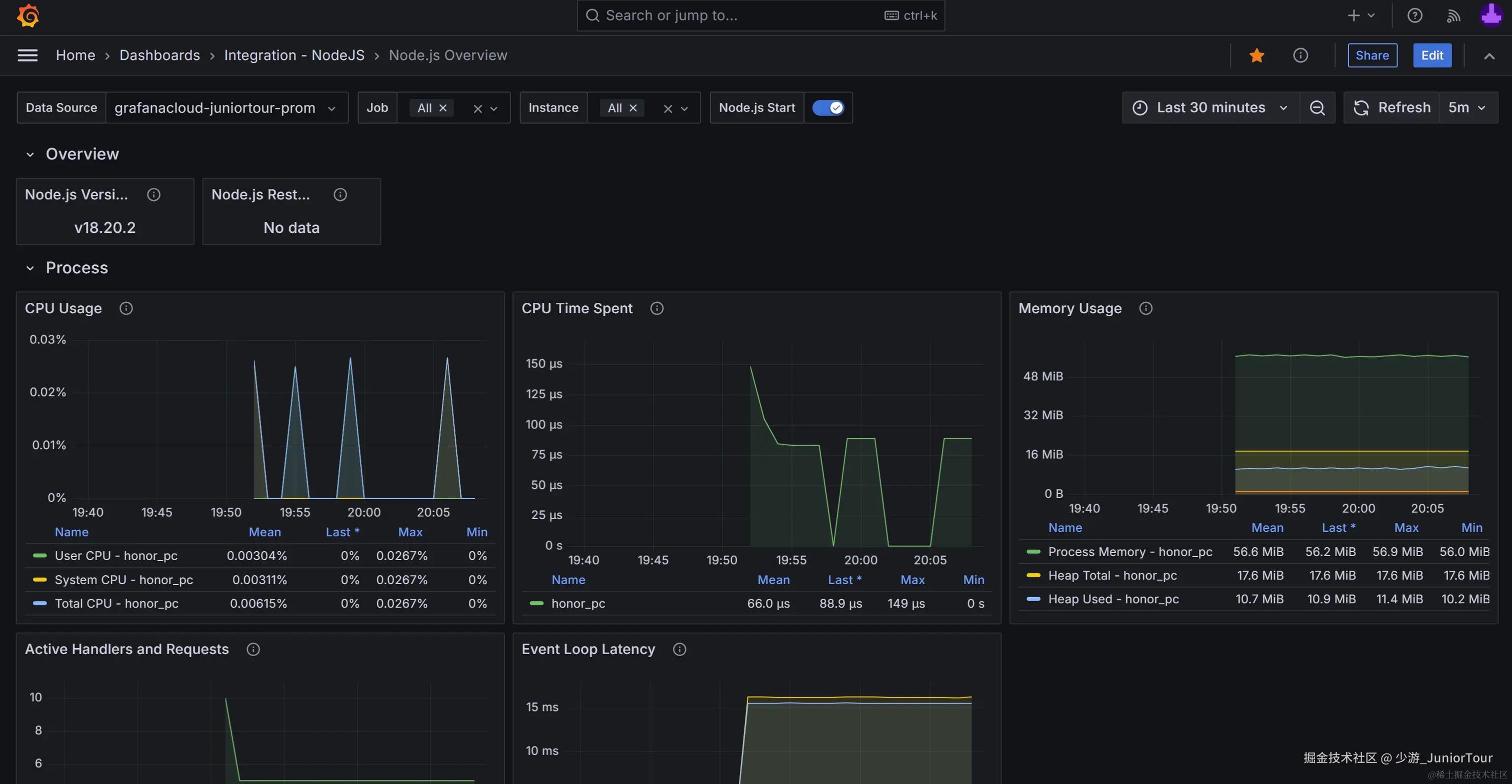The image size is (1512, 784).
Task: Toggle Heap Total - honor_pc series
Action: 1112,575
